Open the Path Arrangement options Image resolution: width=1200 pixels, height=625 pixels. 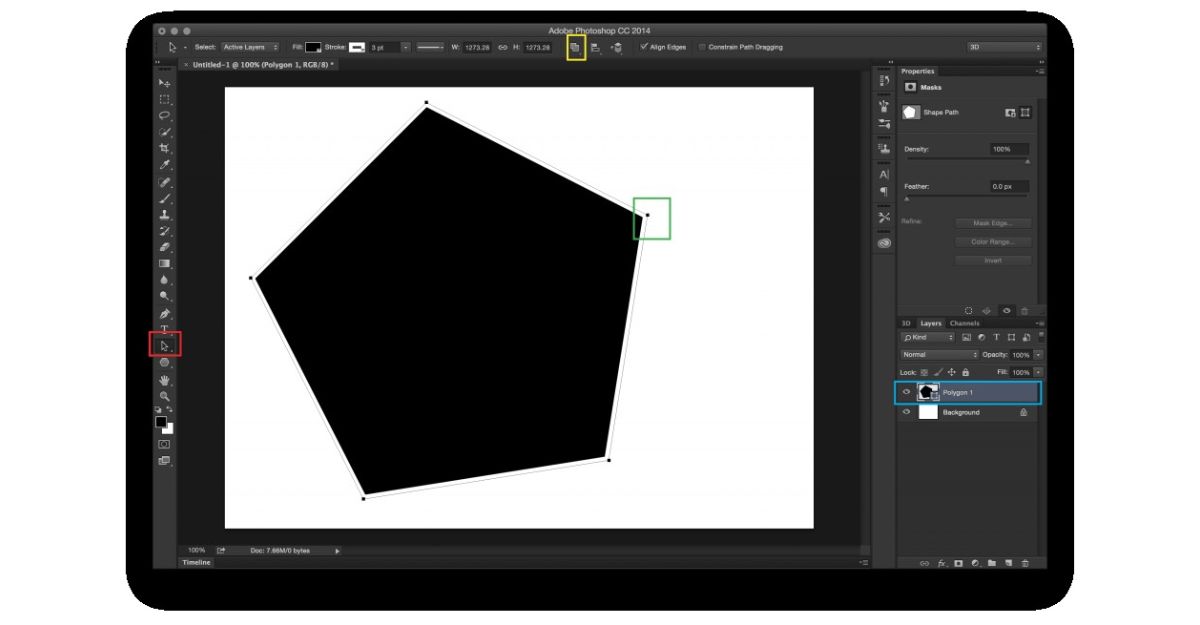616,47
